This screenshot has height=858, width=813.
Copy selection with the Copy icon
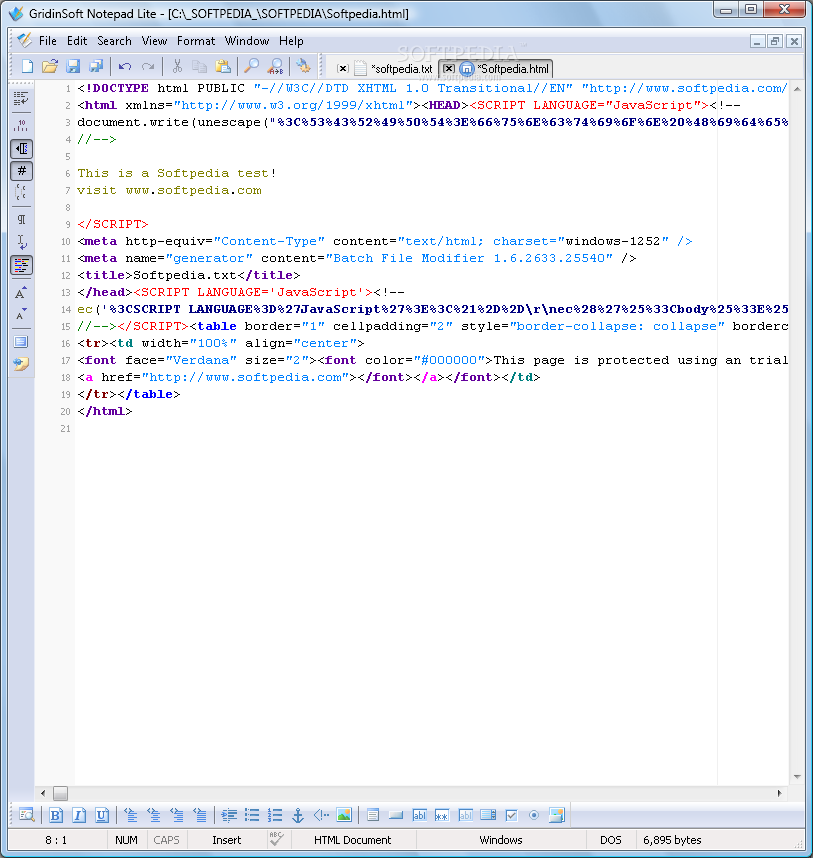tap(200, 67)
